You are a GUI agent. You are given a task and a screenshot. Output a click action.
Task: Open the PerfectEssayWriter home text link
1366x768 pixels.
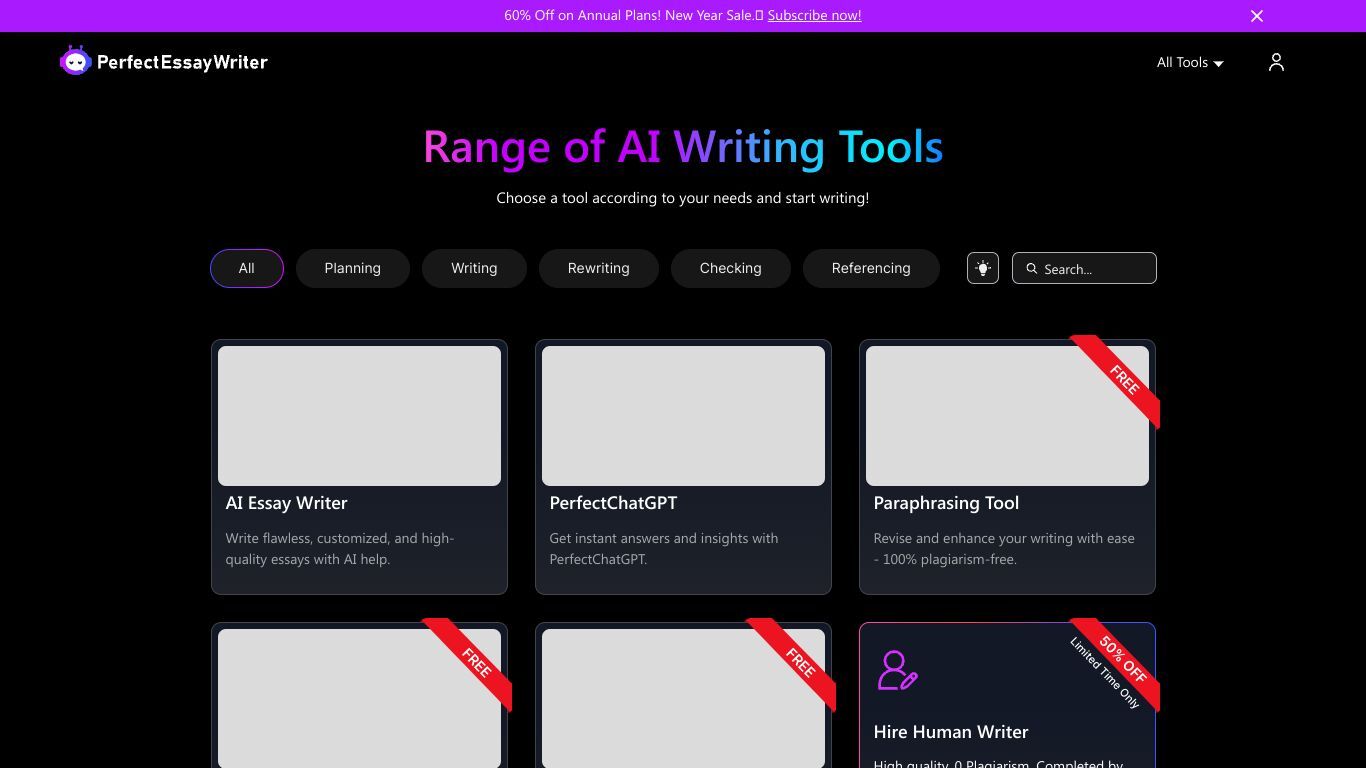[182, 62]
